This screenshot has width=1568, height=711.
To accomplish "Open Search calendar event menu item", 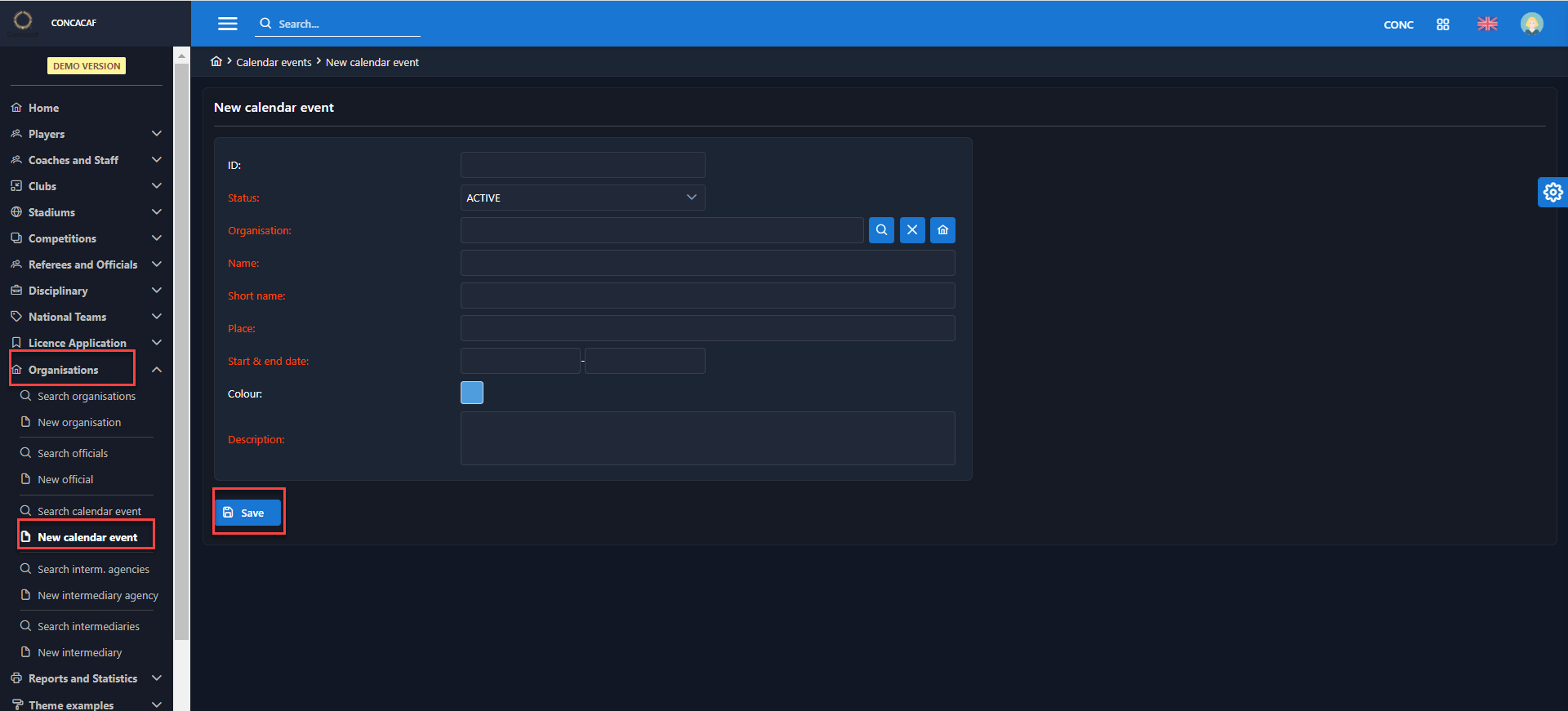I will pyautogui.click(x=89, y=511).
